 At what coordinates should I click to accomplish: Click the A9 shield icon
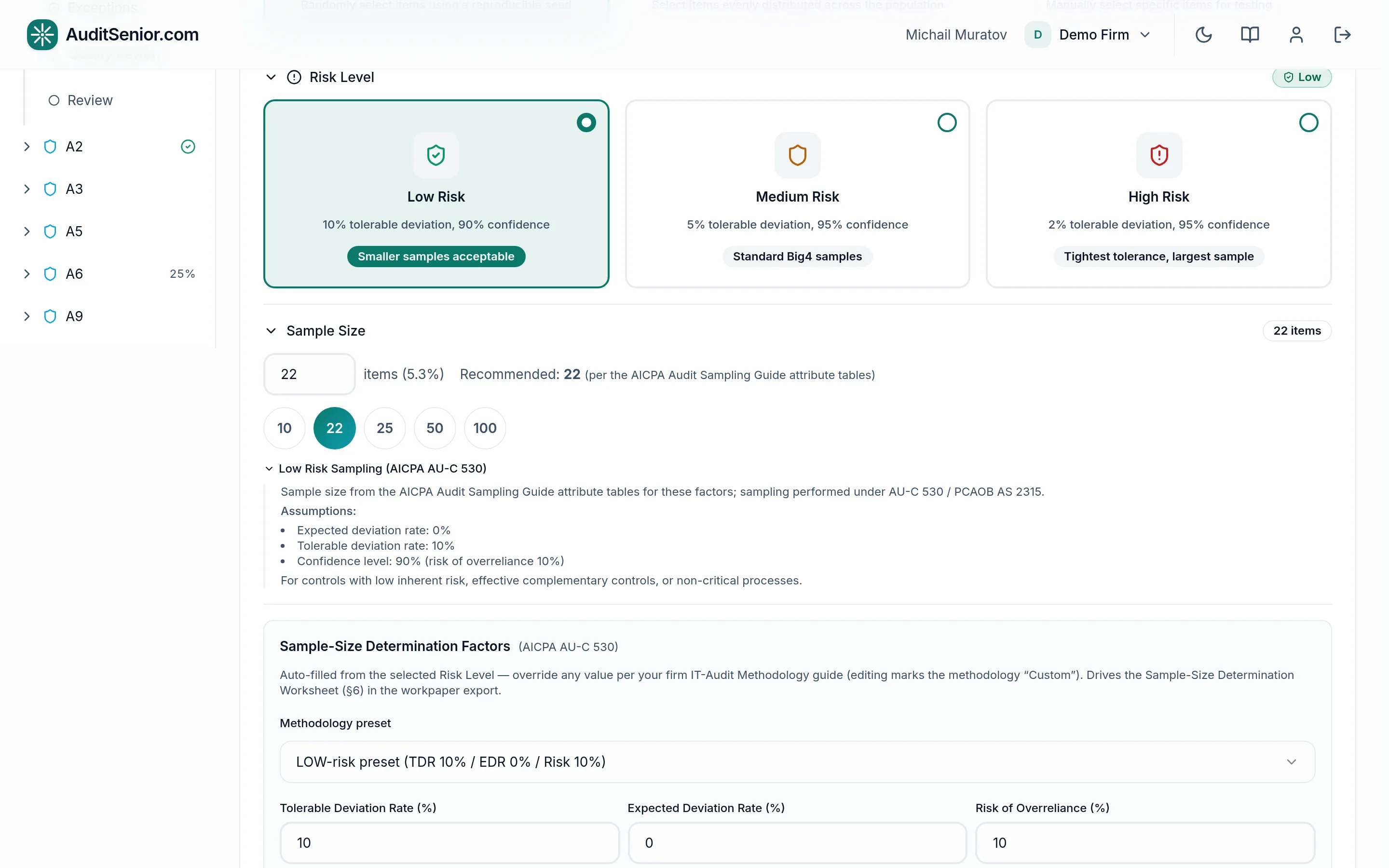(x=50, y=316)
